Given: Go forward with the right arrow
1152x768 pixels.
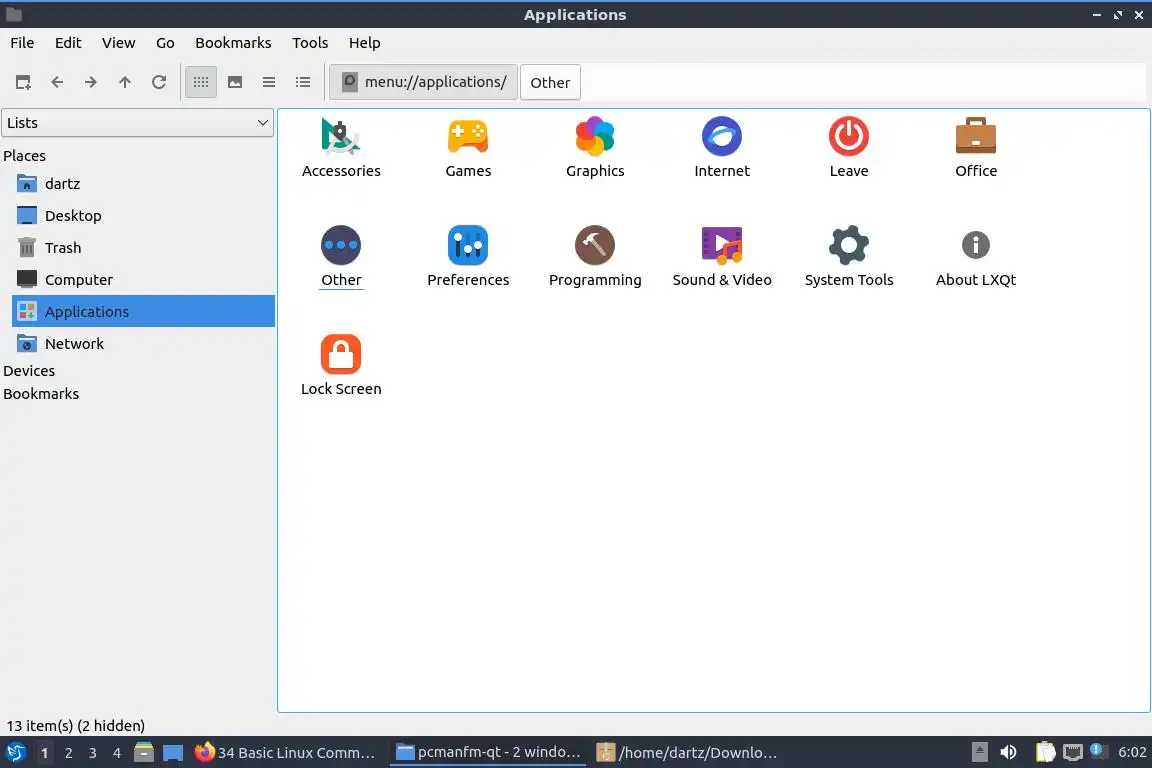Looking at the screenshot, I should (x=90, y=82).
